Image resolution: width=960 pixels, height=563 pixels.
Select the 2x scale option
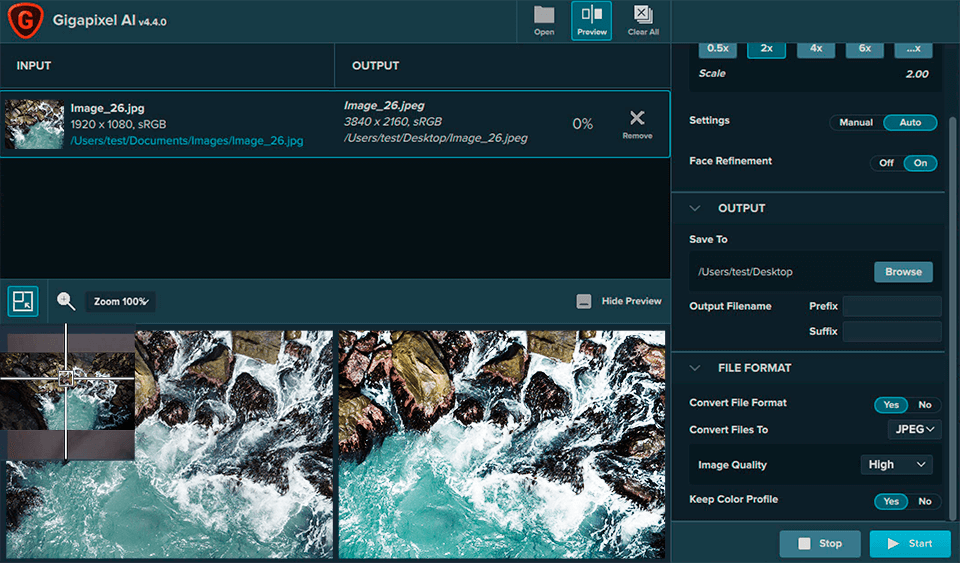pyautogui.click(x=767, y=49)
